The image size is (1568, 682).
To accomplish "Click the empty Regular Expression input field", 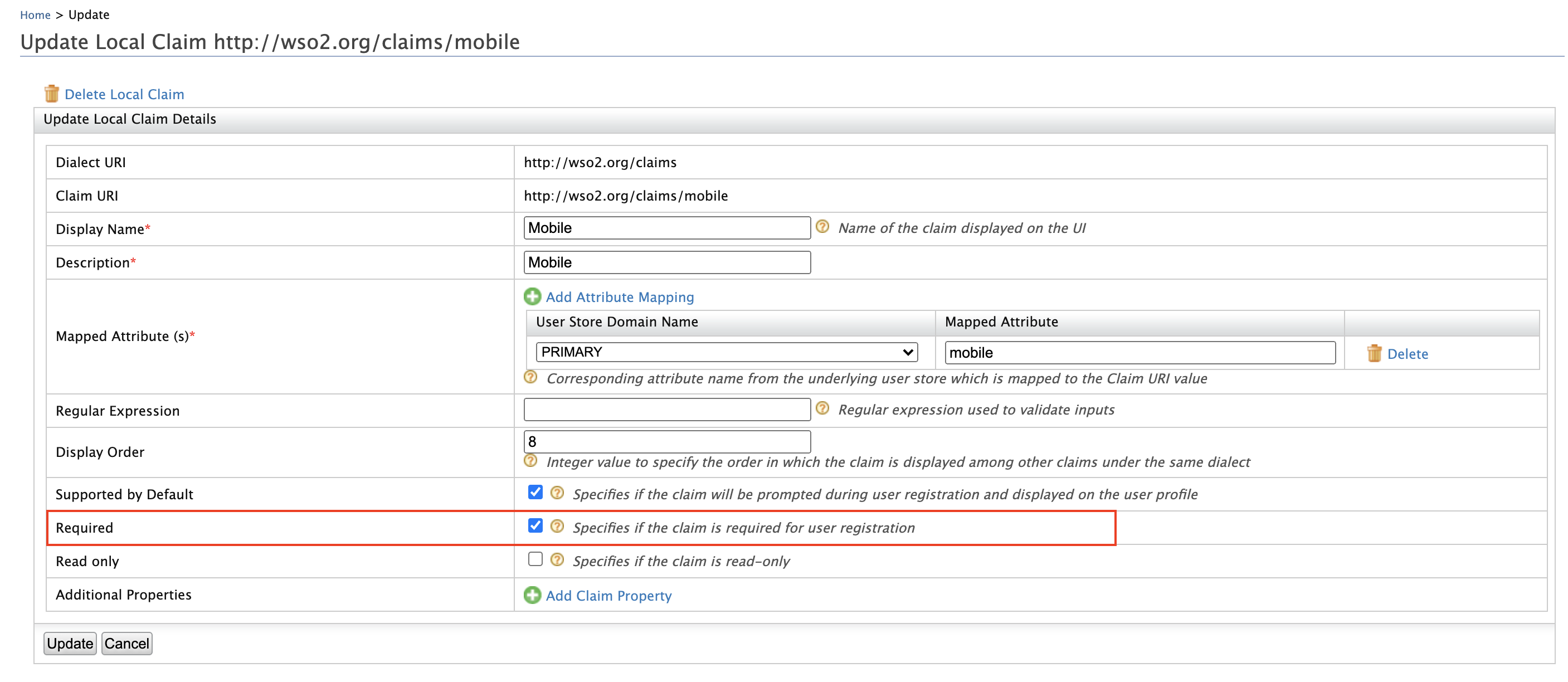I will 667,409.
